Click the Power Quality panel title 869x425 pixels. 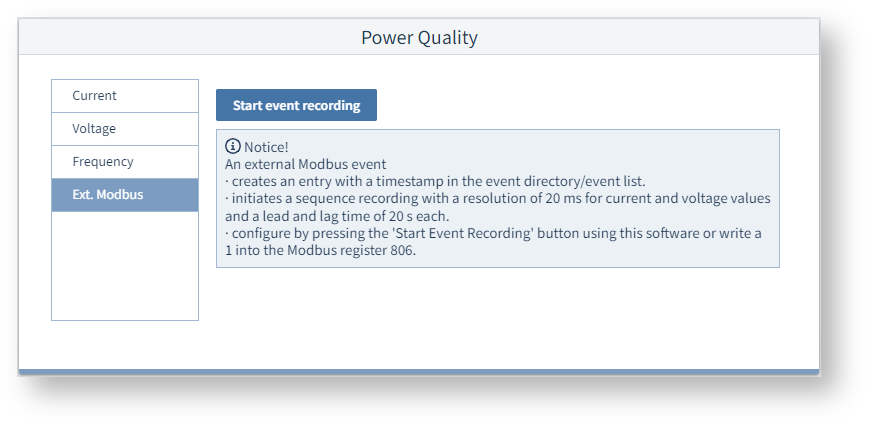[419, 38]
